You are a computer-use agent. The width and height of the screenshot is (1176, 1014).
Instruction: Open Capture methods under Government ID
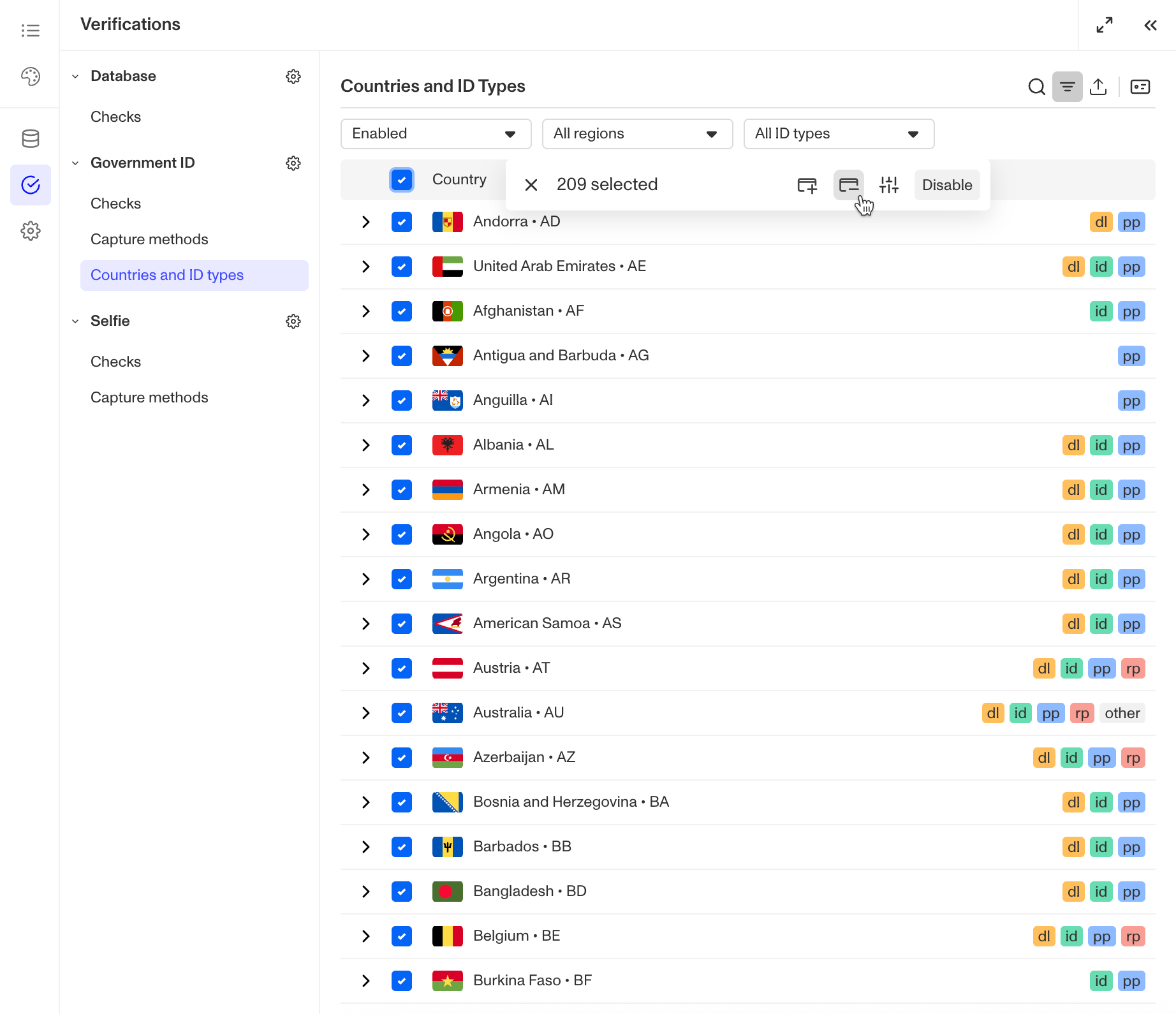(149, 240)
